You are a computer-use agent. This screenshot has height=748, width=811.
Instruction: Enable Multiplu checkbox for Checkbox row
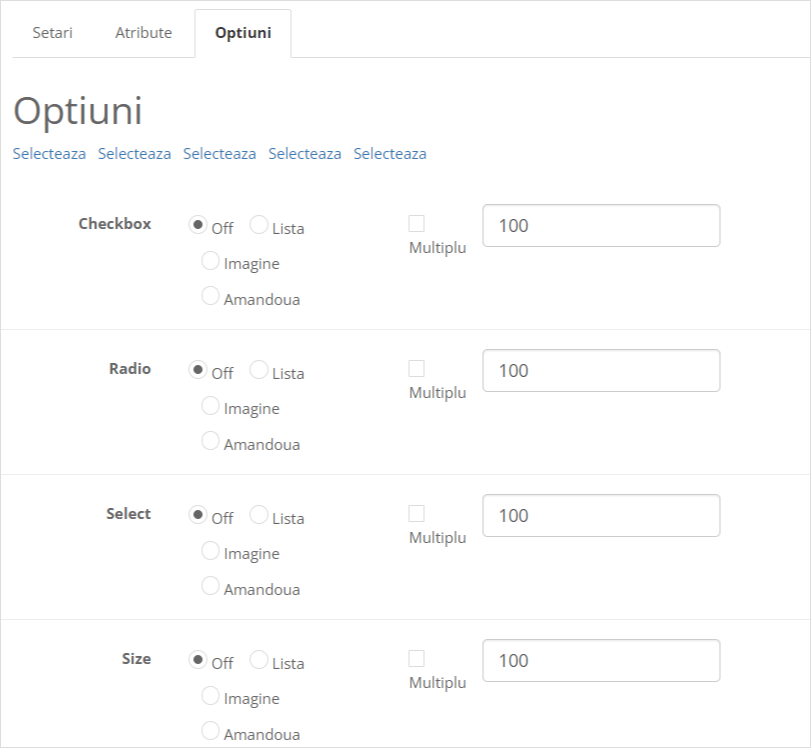click(x=417, y=224)
